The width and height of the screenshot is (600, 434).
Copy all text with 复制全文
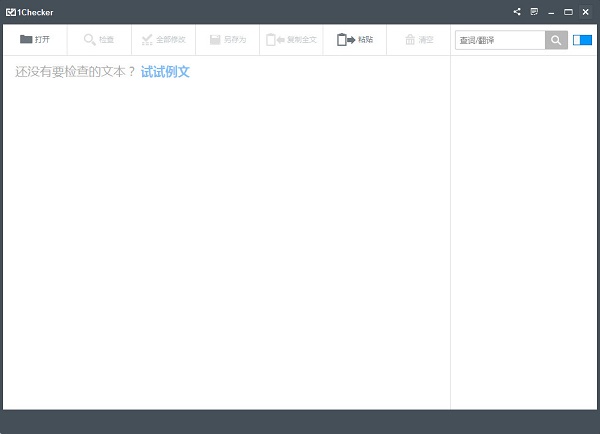coord(291,40)
